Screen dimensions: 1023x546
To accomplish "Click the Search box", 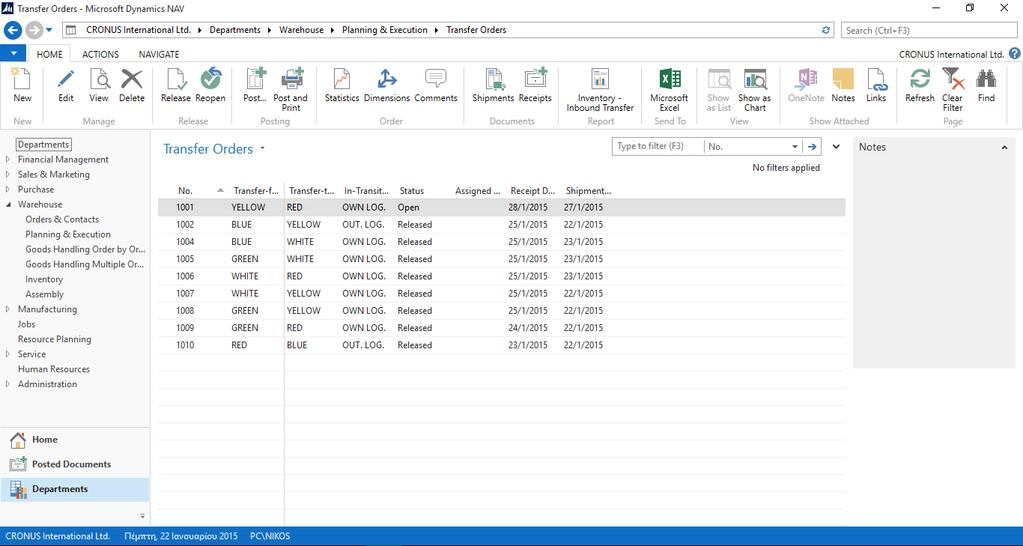I will (929, 30).
